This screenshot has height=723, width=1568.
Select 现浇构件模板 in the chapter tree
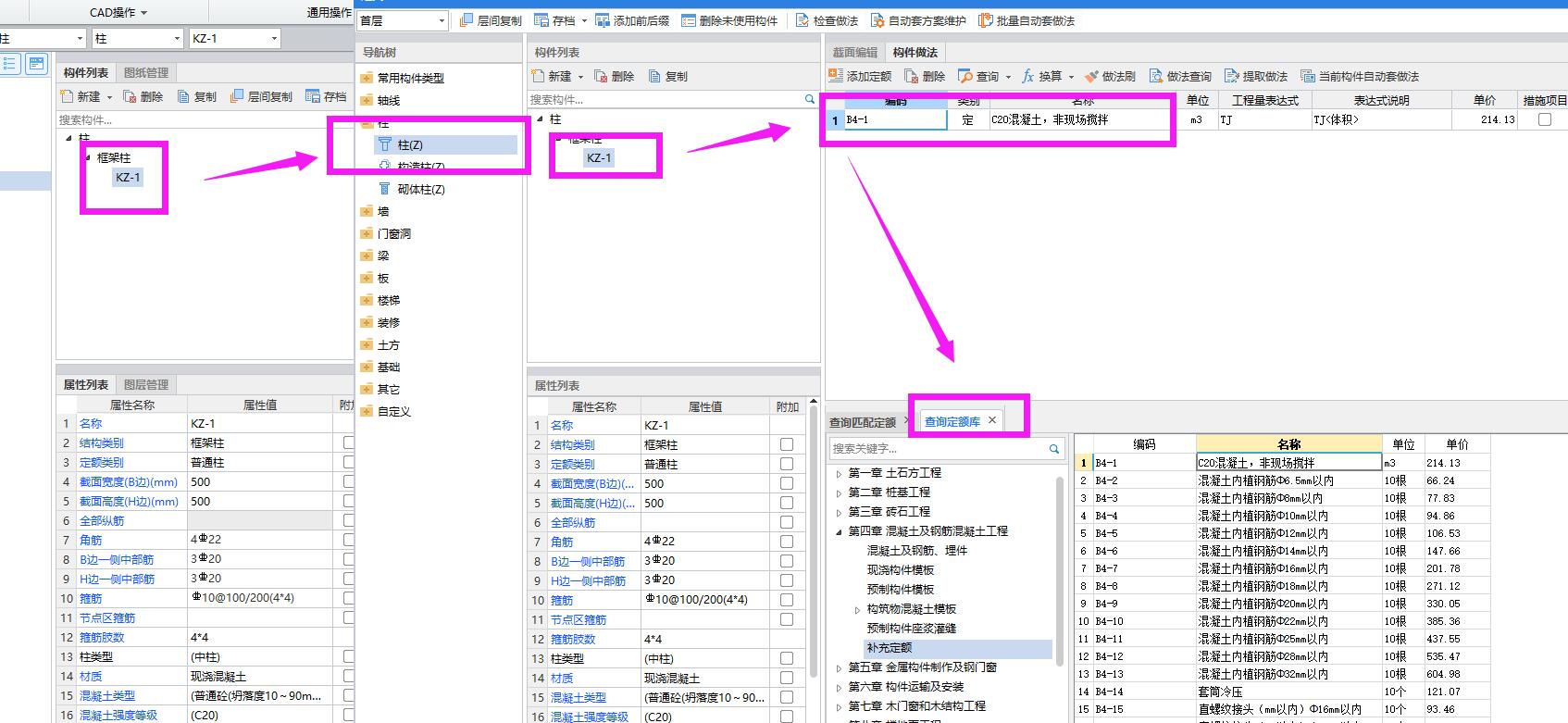point(901,570)
